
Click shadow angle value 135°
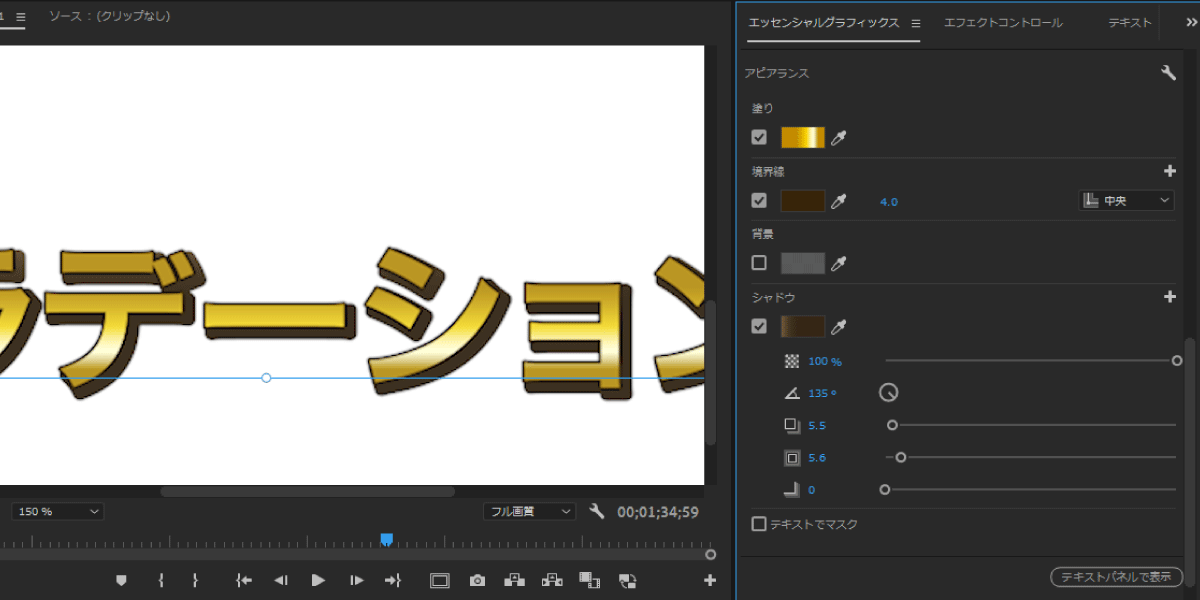[x=823, y=393]
